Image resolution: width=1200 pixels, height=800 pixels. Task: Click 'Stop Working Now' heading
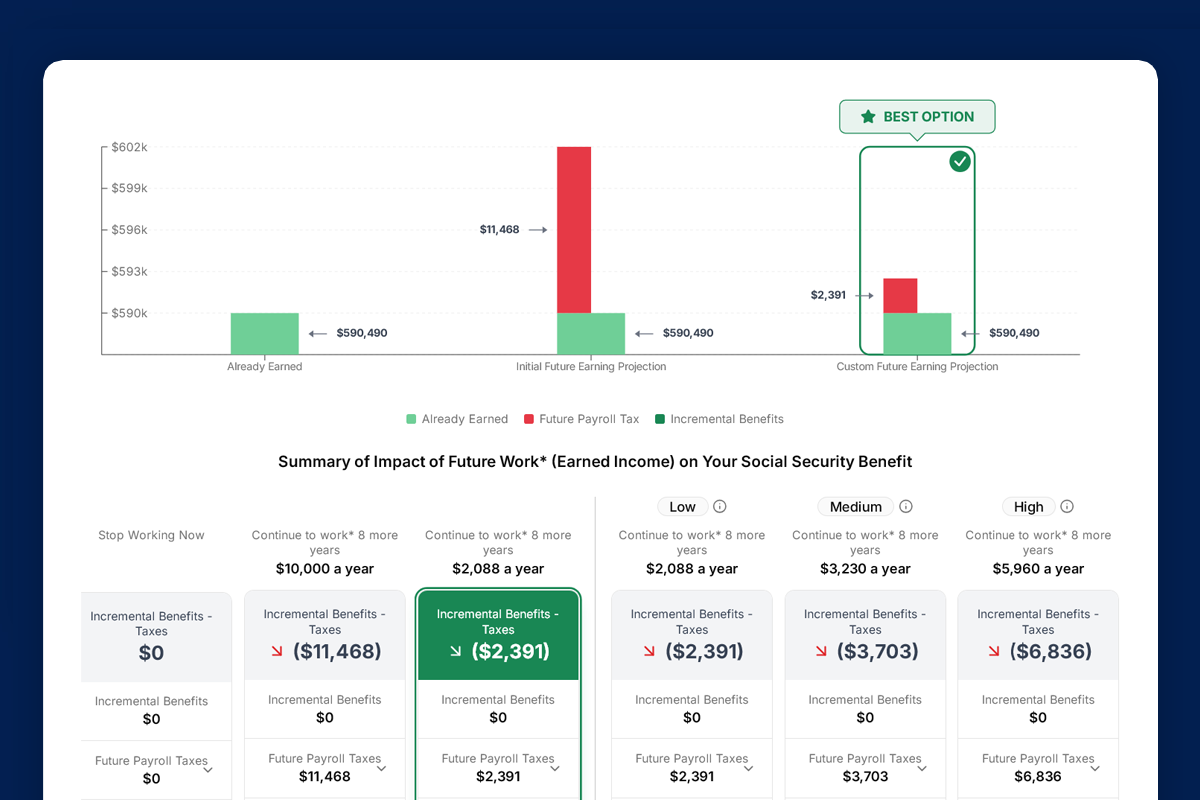click(151, 536)
